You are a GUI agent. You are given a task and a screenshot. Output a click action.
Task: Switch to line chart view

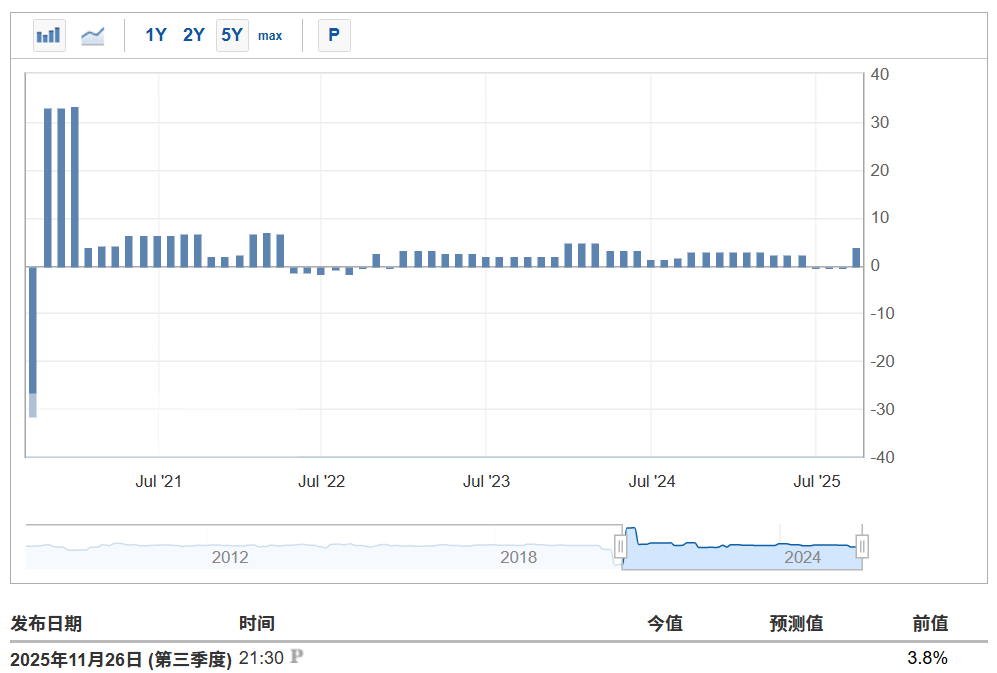93,34
